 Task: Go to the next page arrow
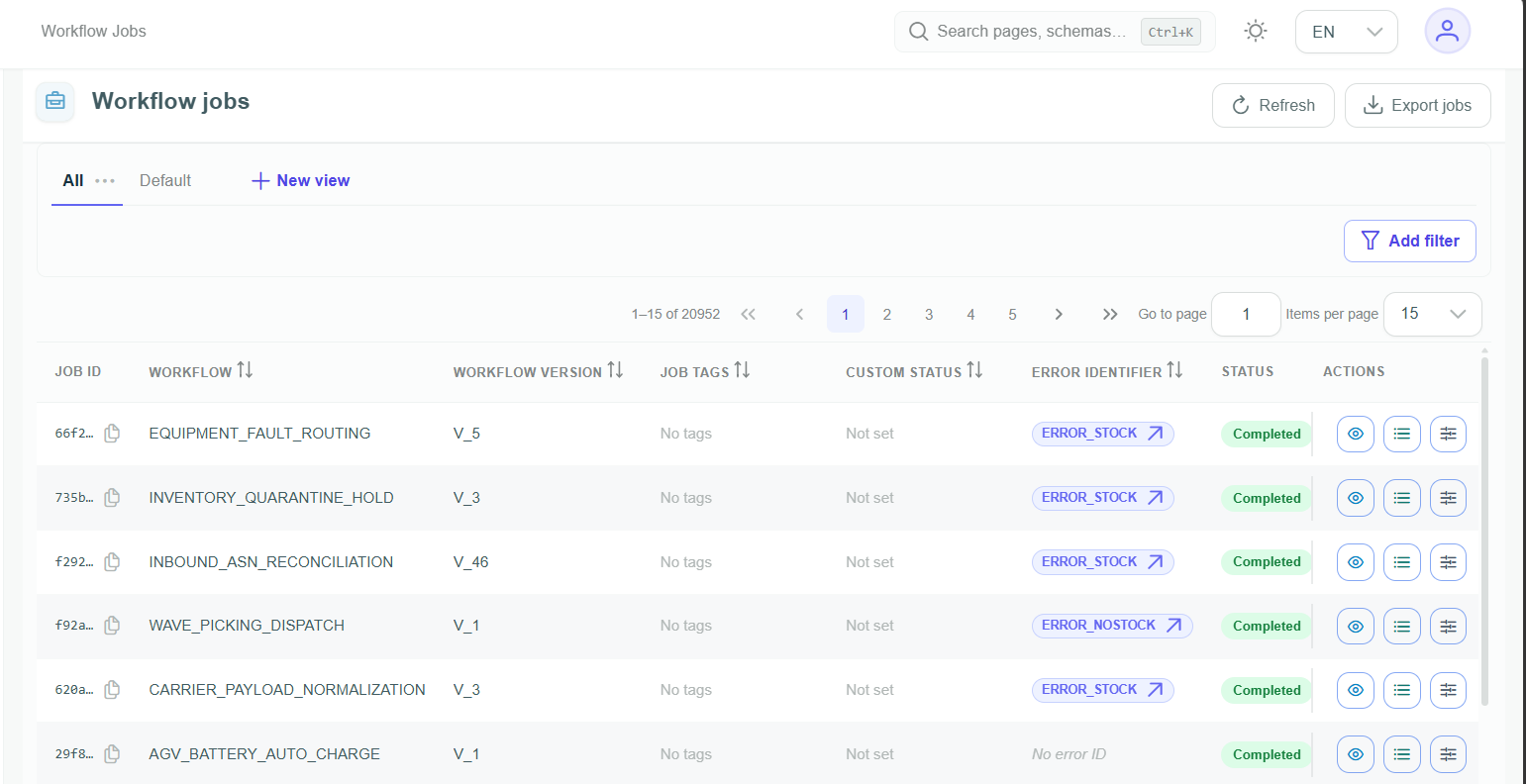(1059, 314)
